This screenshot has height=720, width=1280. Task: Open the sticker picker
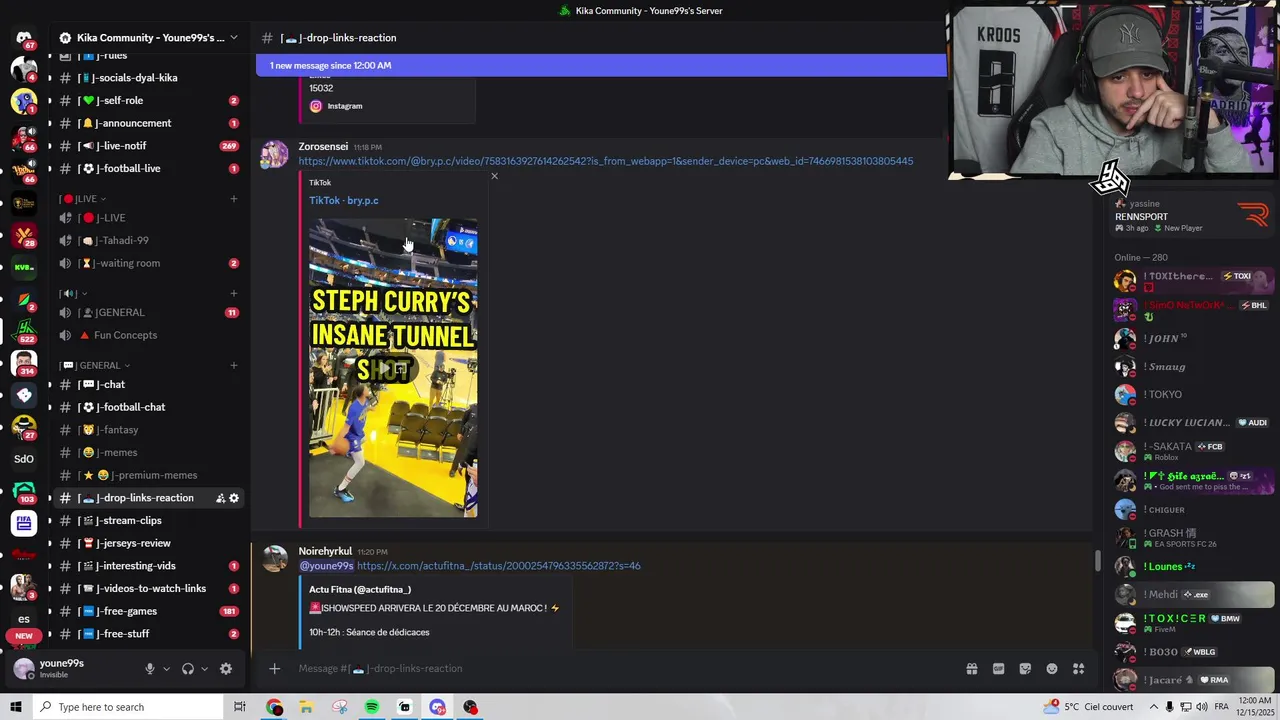[x=1025, y=669]
